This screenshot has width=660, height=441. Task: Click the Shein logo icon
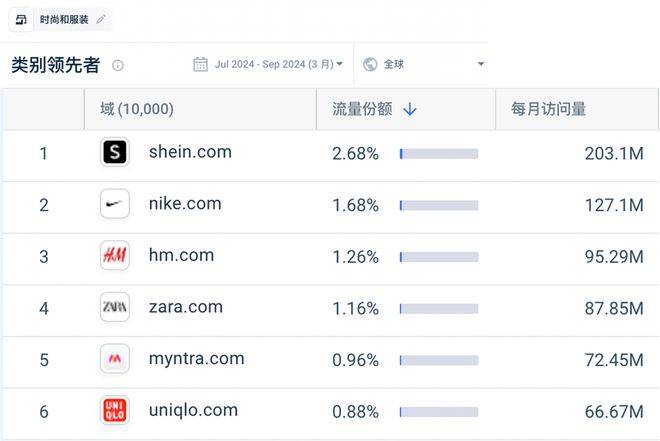point(115,152)
